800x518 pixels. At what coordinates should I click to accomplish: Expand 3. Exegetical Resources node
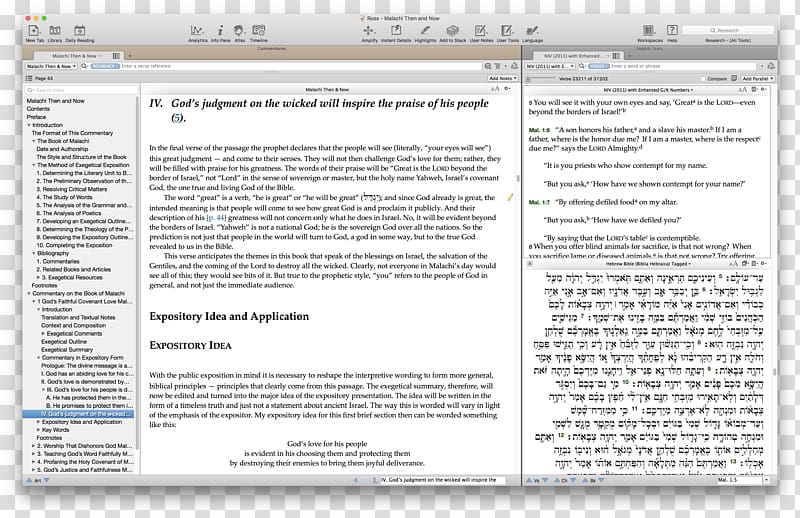38,278
